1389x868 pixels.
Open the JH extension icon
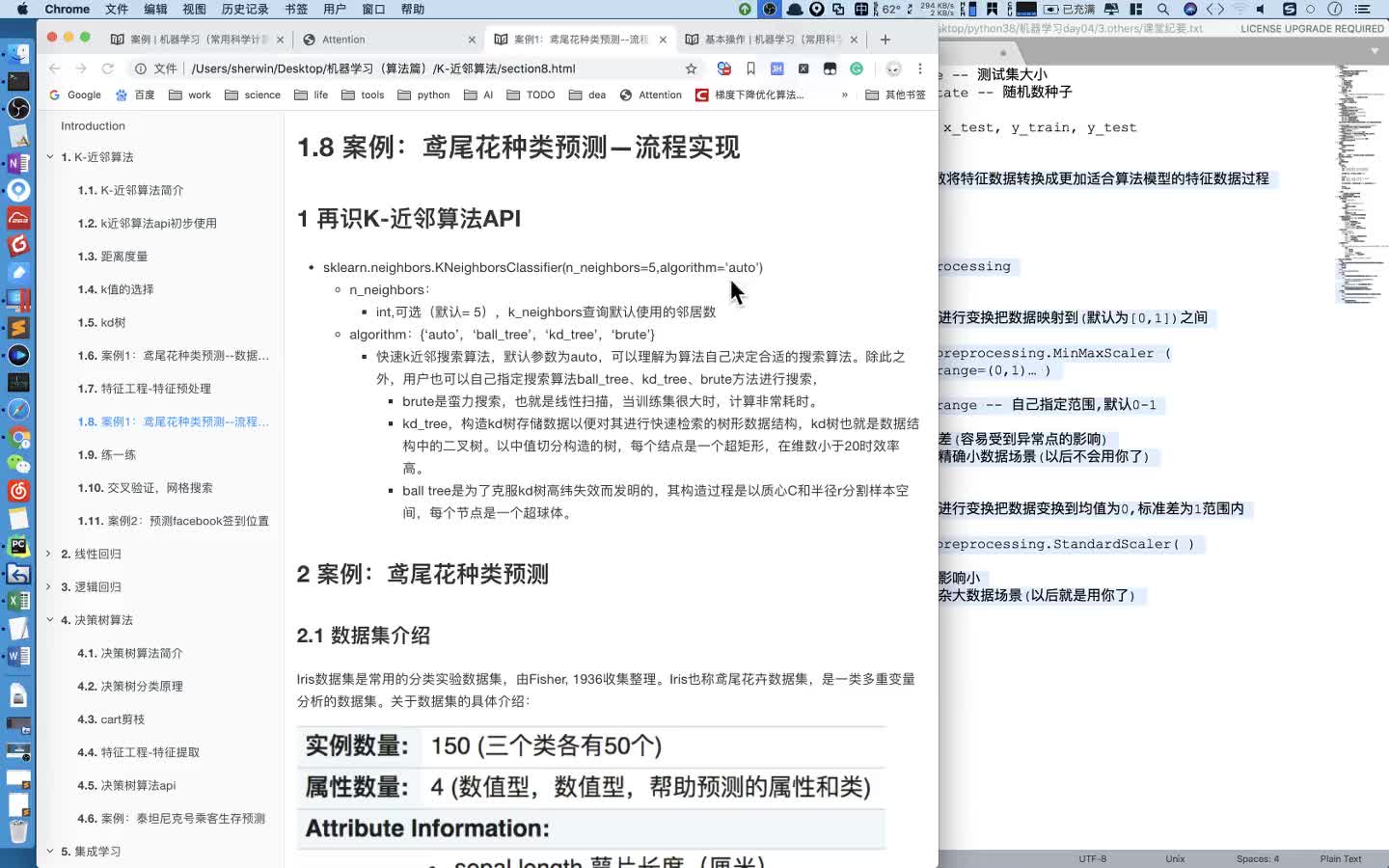(x=776, y=68)
